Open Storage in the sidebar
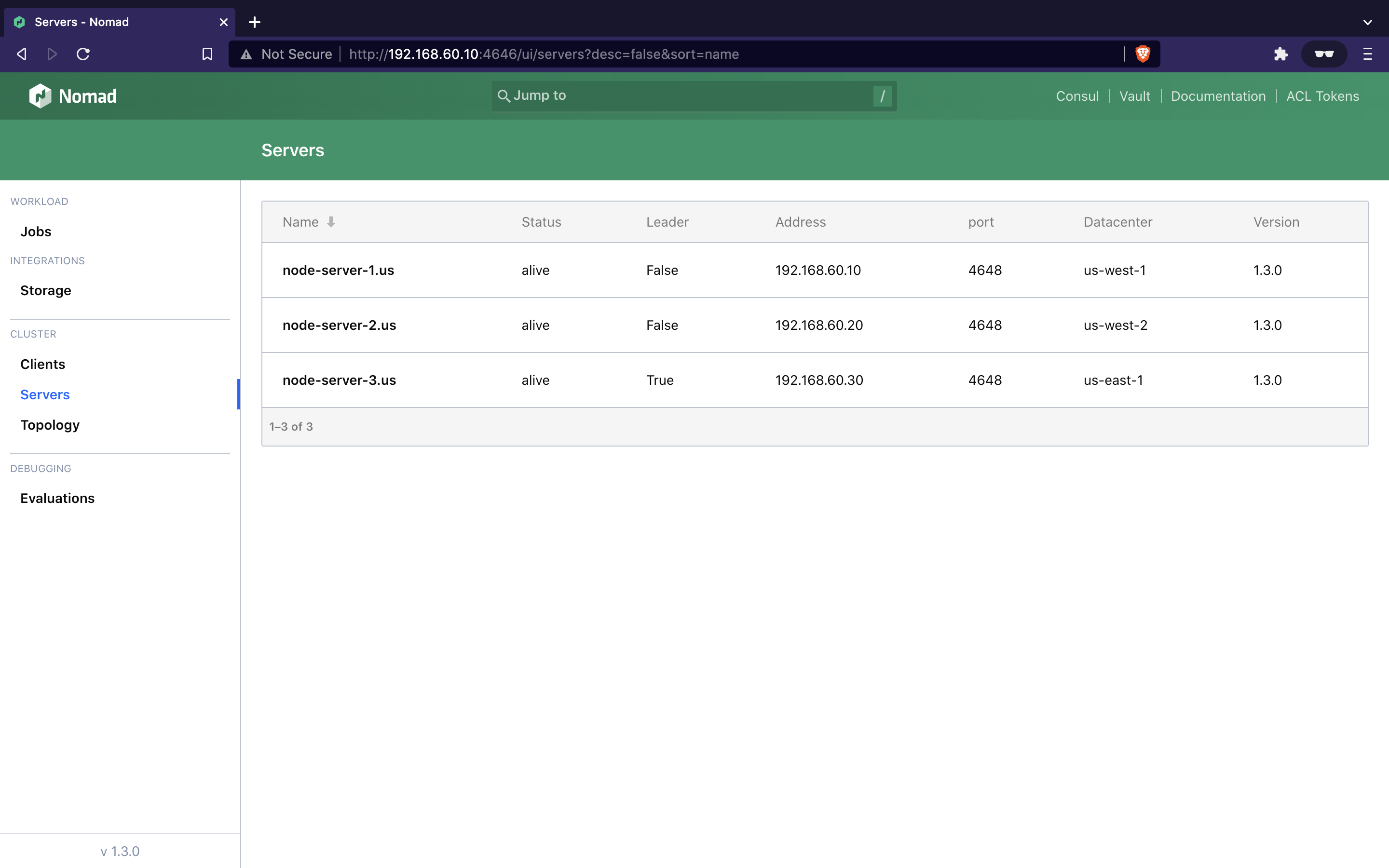The width and height of the screenshot is (1389, 868). (46, 290)
